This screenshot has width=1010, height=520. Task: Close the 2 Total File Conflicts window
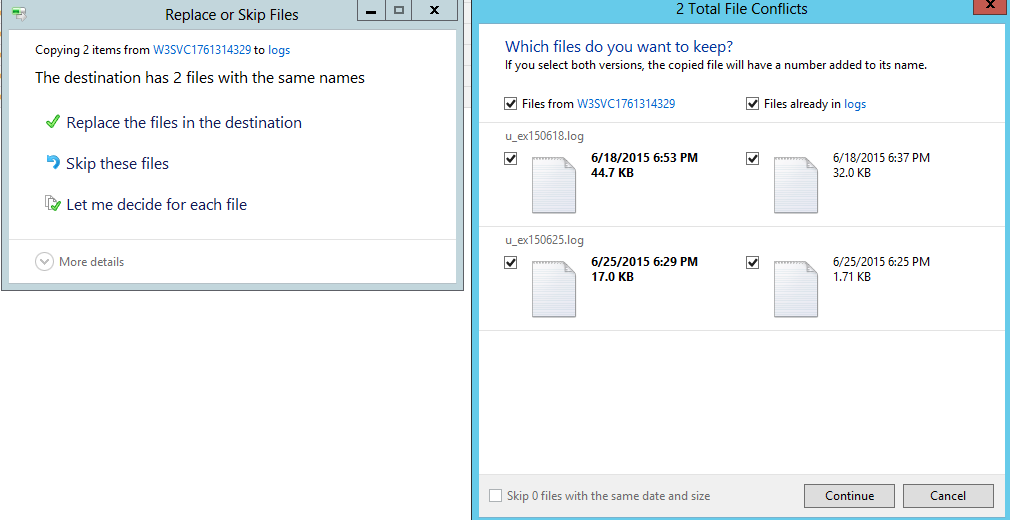(x=990, y=6)
